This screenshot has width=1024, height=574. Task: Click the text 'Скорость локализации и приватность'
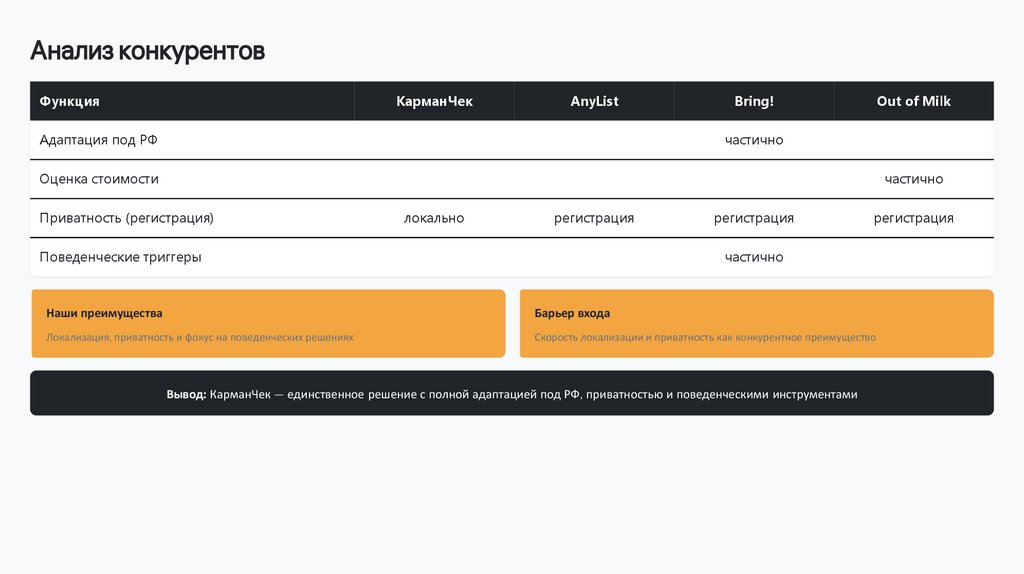625,338
